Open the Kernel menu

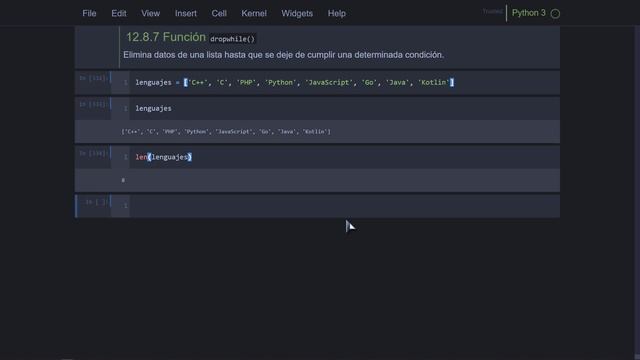tap(254, 13)
